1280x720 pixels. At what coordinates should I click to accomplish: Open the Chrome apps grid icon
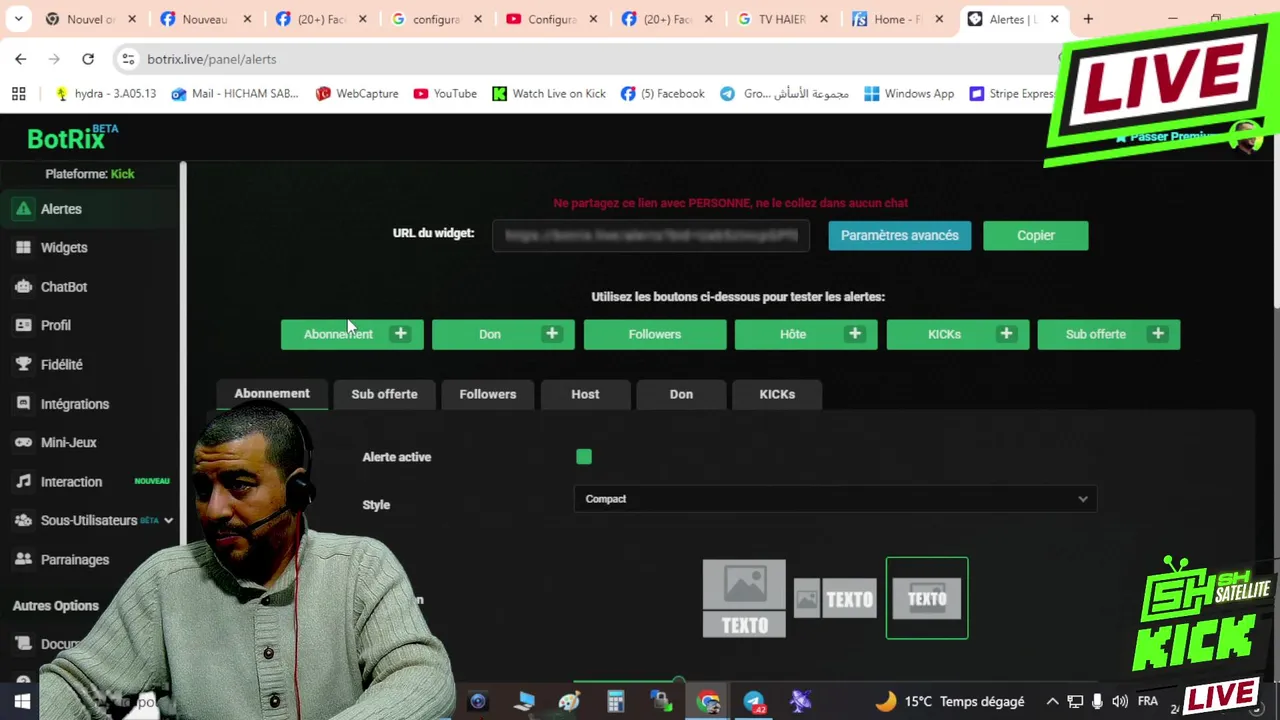tap(18, 93)
